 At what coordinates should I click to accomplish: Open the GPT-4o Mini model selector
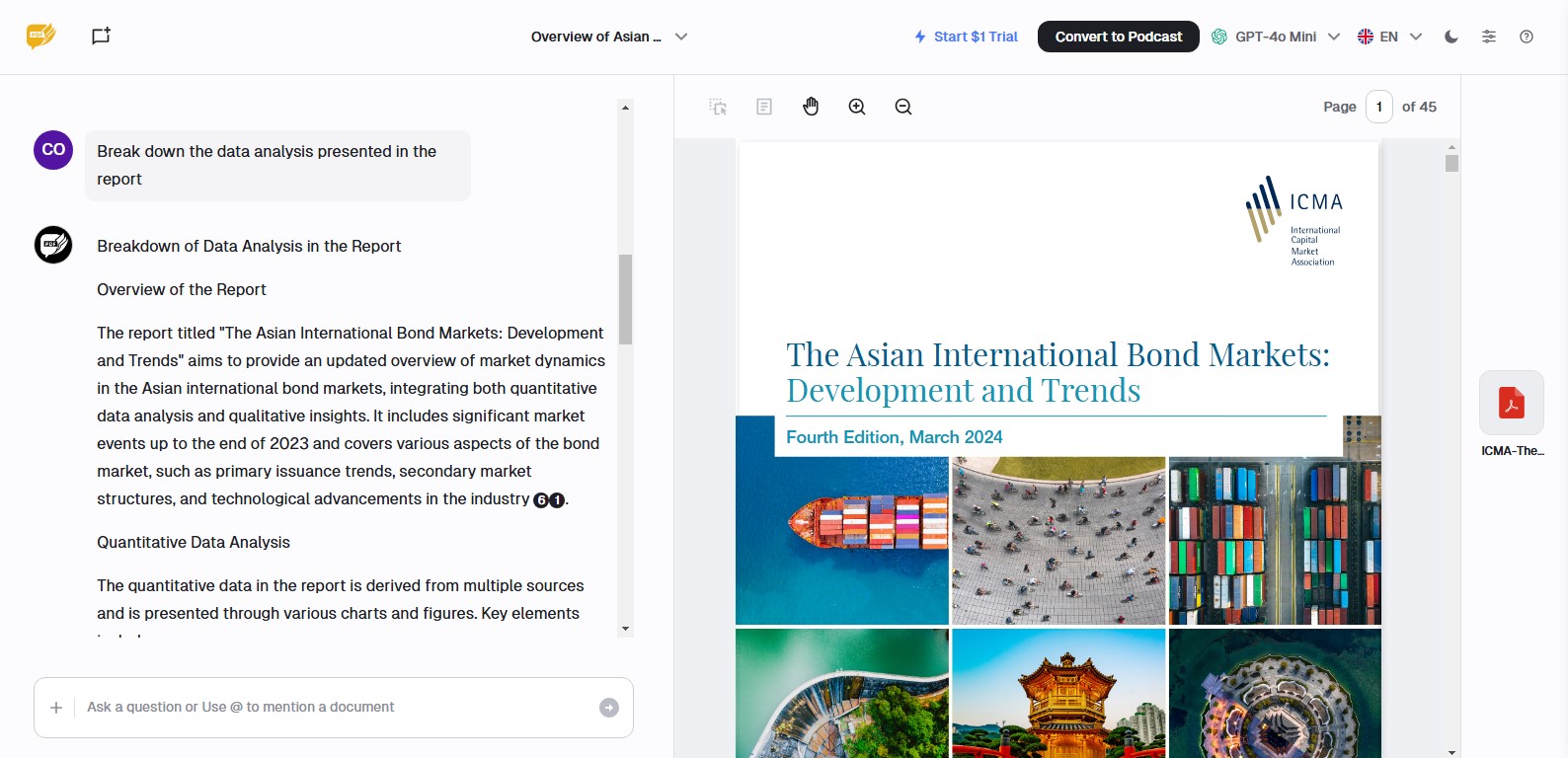[x=1276, y=37]
